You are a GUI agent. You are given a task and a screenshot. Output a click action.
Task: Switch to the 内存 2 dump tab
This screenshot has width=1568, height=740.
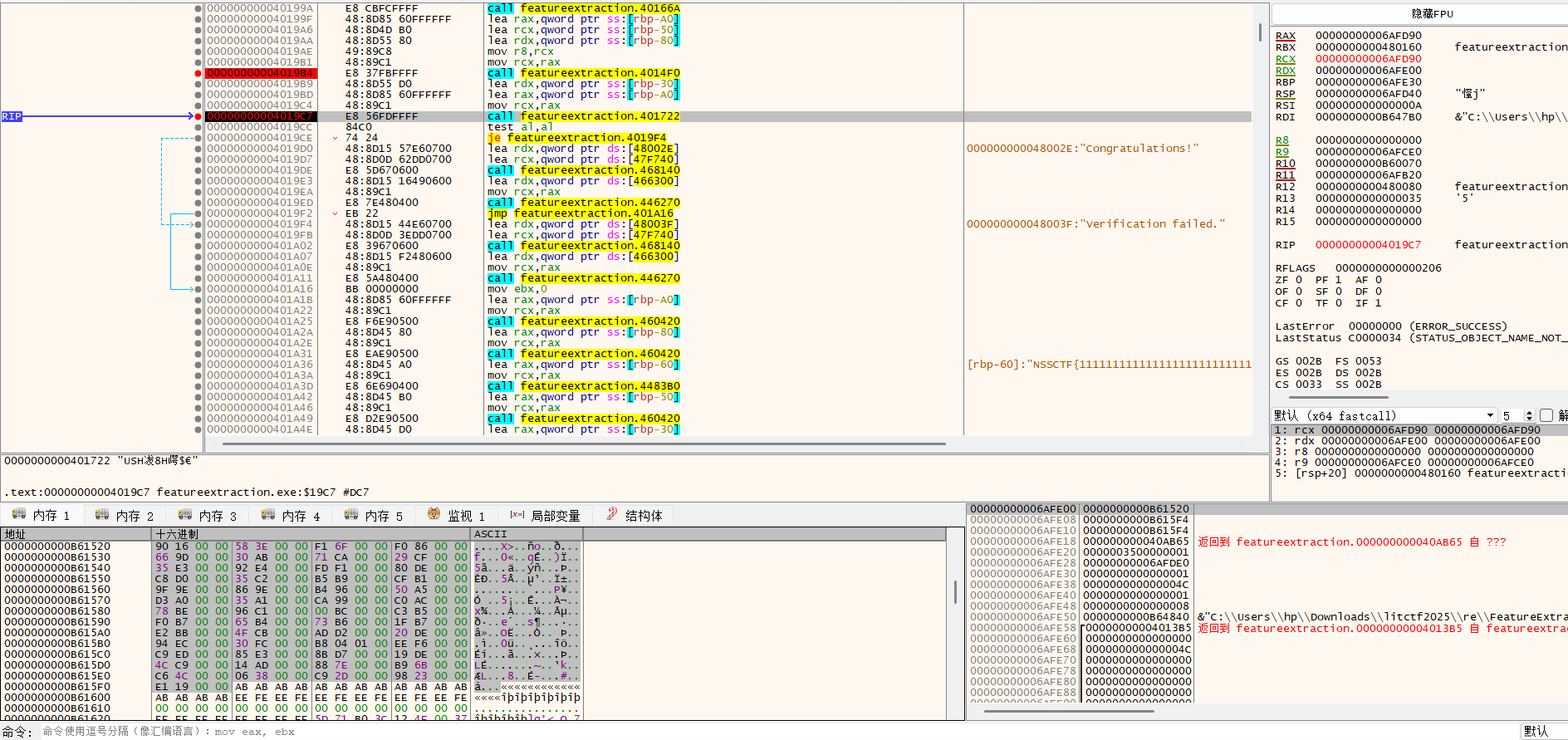coord(125,516)
